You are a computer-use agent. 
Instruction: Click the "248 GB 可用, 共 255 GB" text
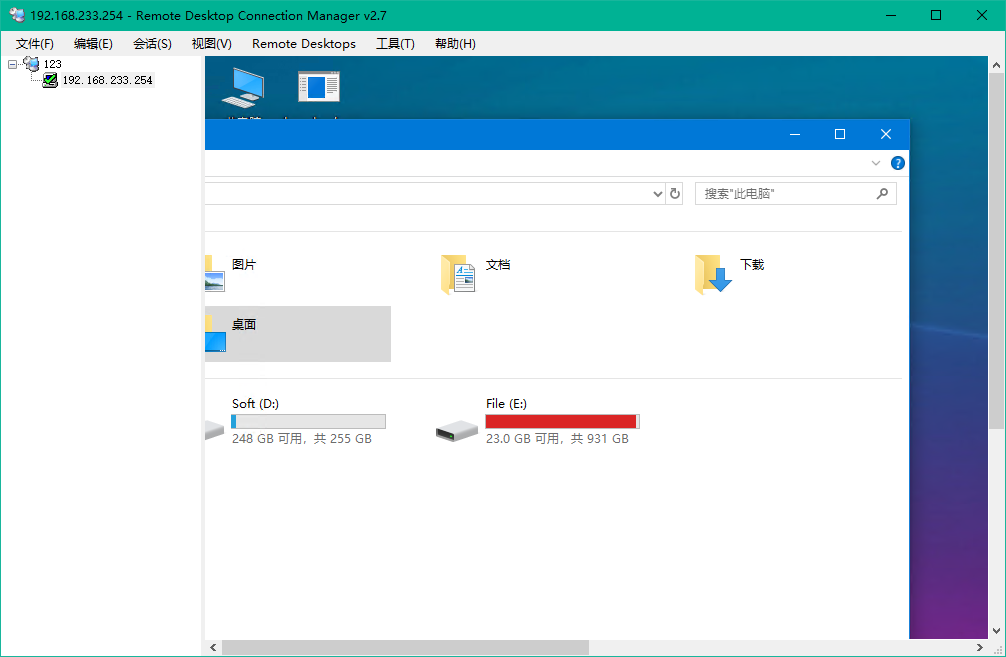302,439
